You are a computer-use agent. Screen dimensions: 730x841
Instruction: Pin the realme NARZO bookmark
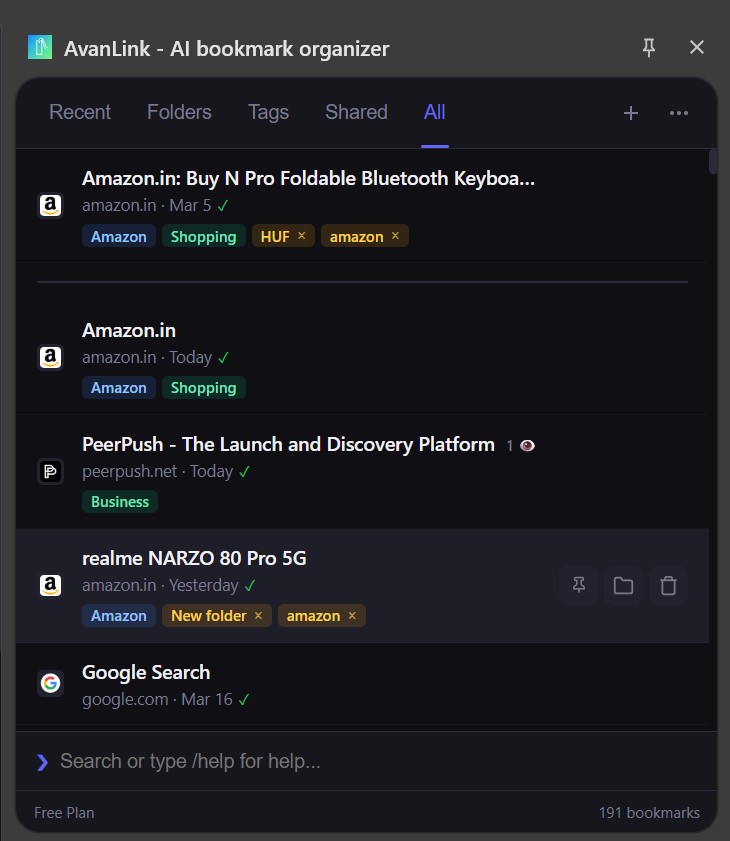coord(579,585)
